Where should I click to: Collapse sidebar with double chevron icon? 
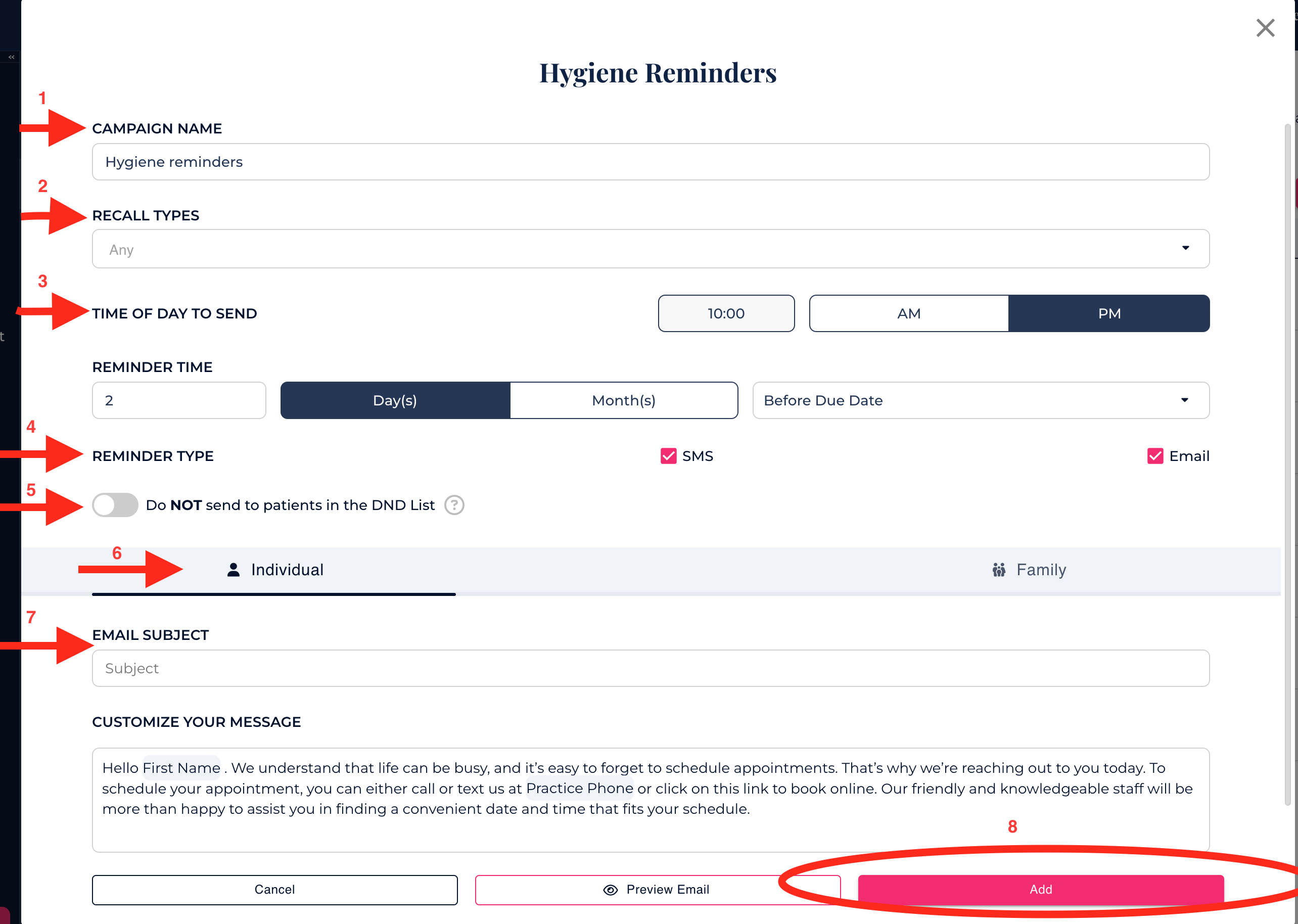tap(12, 57)
